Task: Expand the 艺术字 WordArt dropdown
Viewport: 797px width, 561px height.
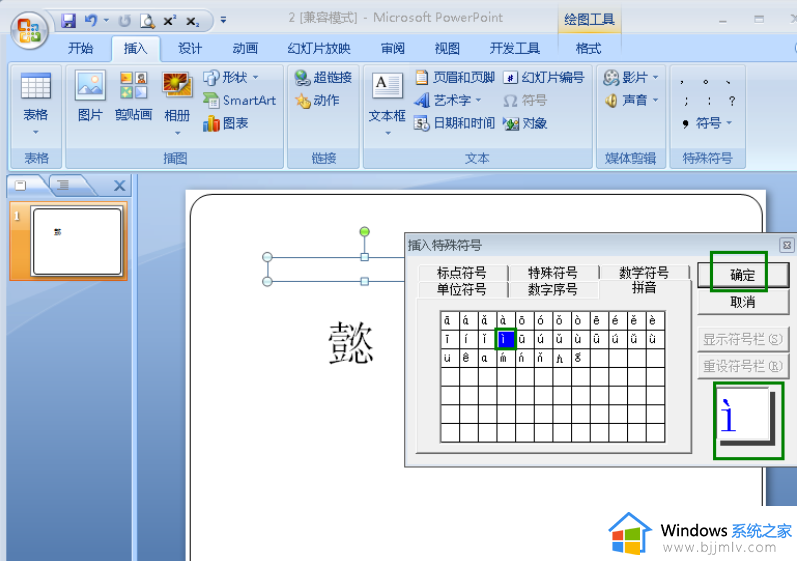Action: coord(478,100)
